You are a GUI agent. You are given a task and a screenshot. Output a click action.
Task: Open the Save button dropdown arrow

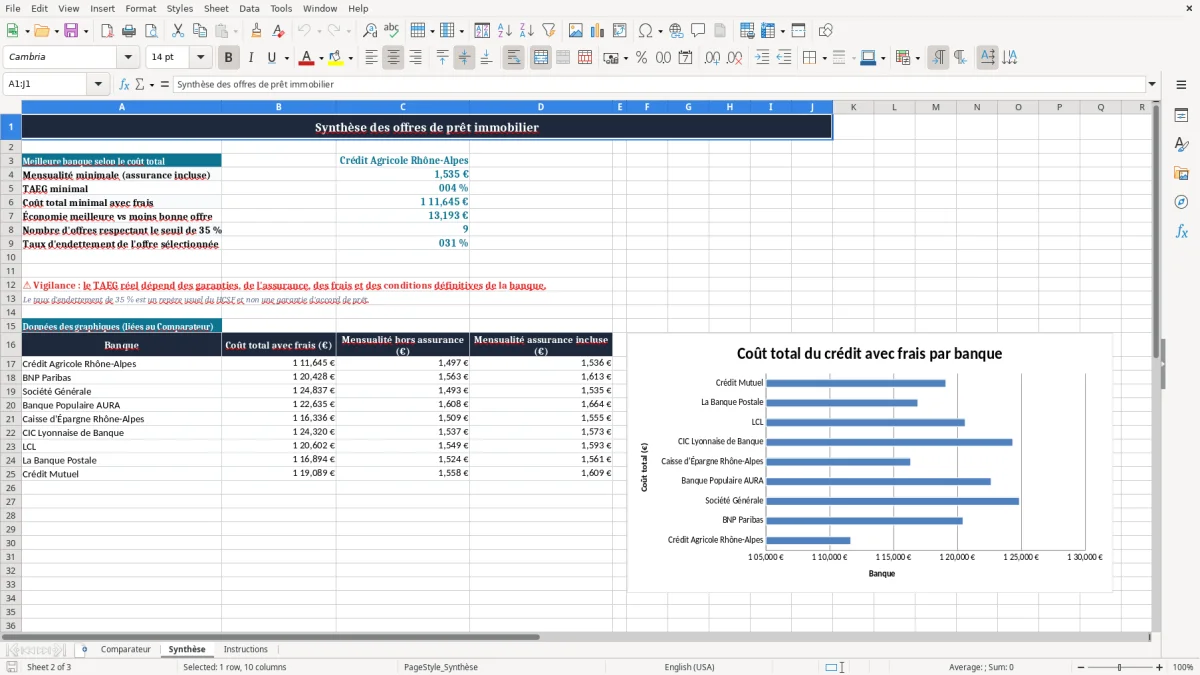click(85, 31)
